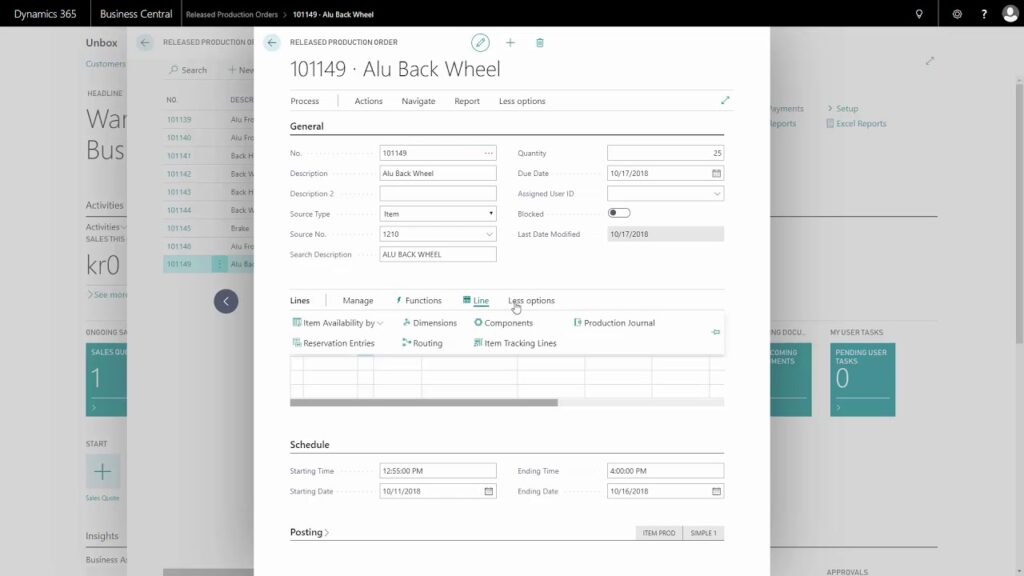
Task: Click the Description 2 input field
Action: 438,193
